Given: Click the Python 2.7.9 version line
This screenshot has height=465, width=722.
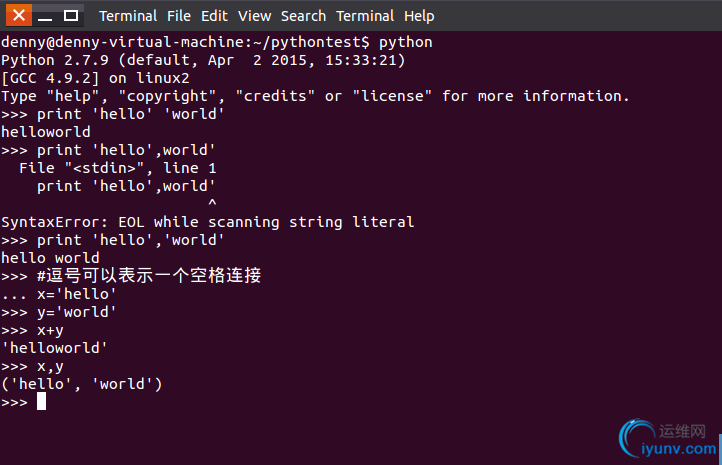Looking at the screenshot, I should click(203, 60).
